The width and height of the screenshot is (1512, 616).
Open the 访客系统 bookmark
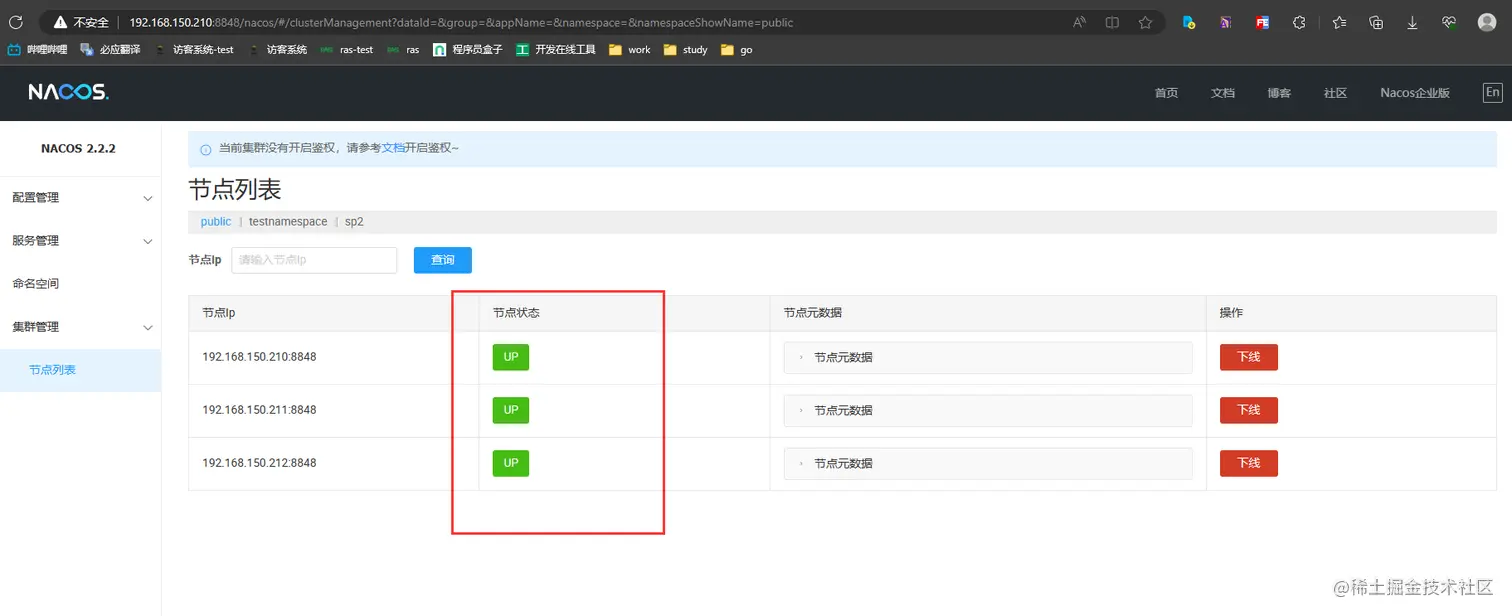click(278, 49)
